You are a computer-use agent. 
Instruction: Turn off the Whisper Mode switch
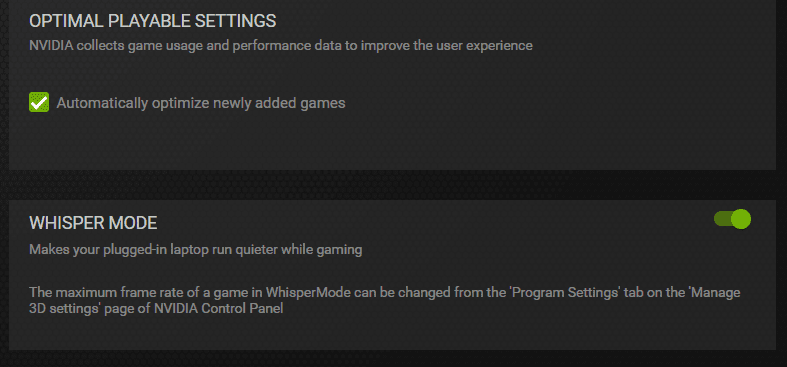click(732, 219)
